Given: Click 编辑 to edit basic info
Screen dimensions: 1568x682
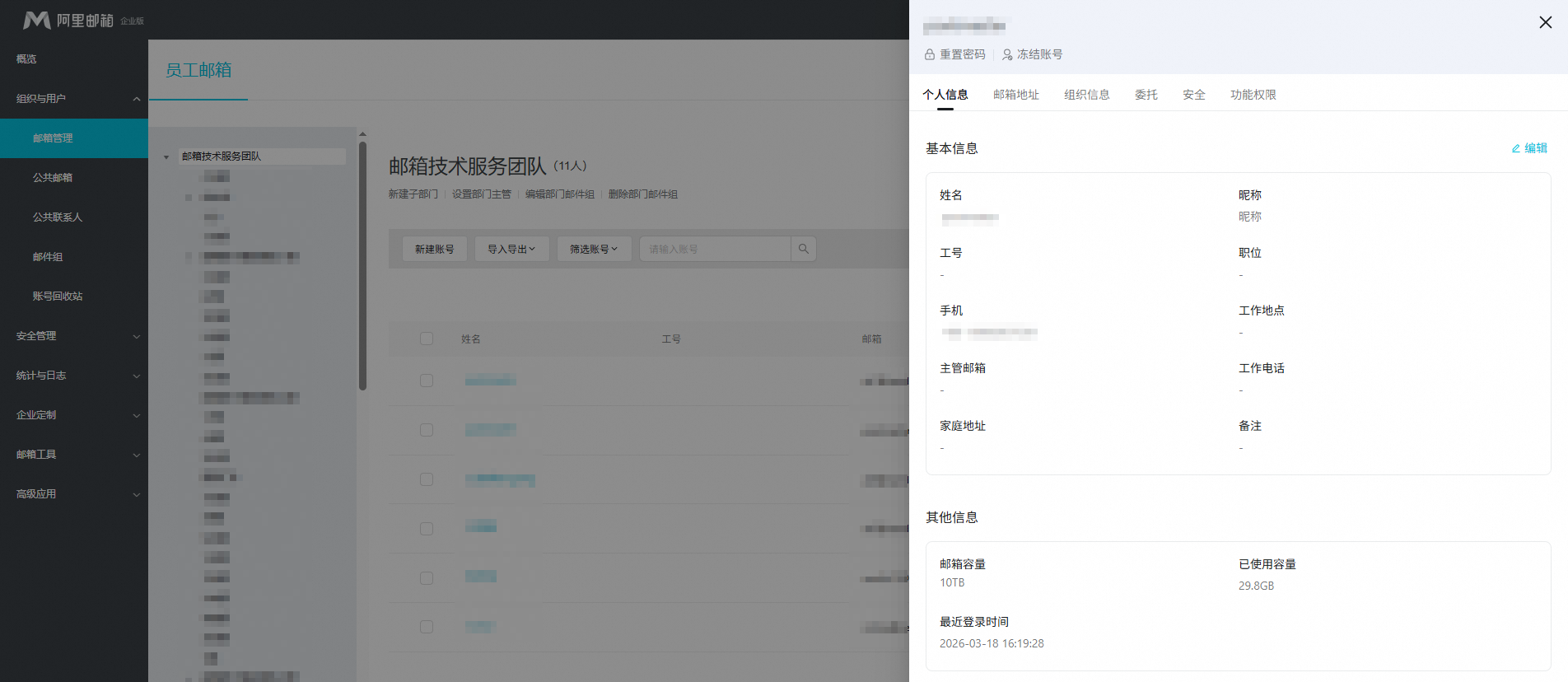Looking at the screenshot, I should click(x=1536, y=148).
